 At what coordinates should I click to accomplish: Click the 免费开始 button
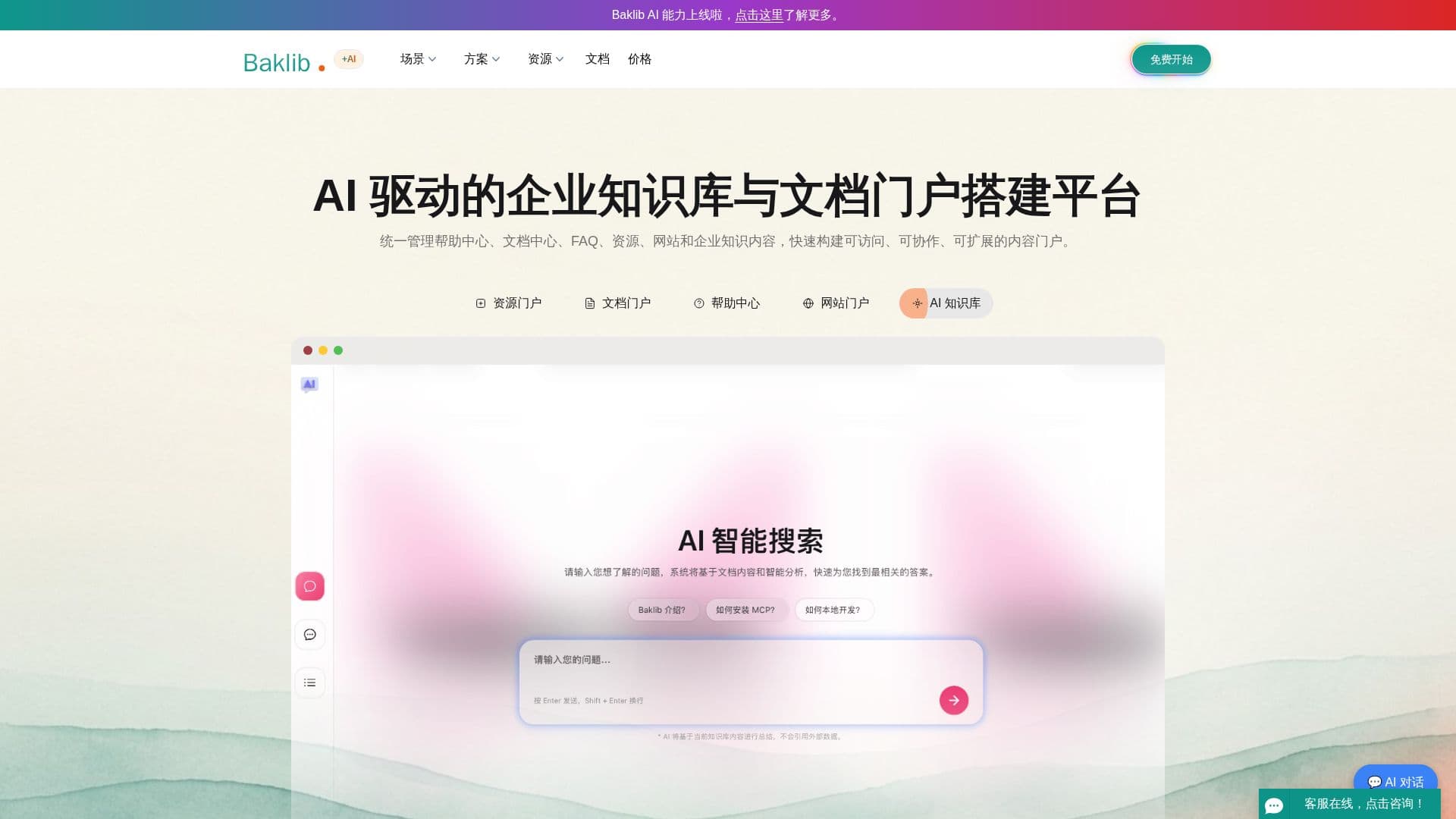(1171, 59)
